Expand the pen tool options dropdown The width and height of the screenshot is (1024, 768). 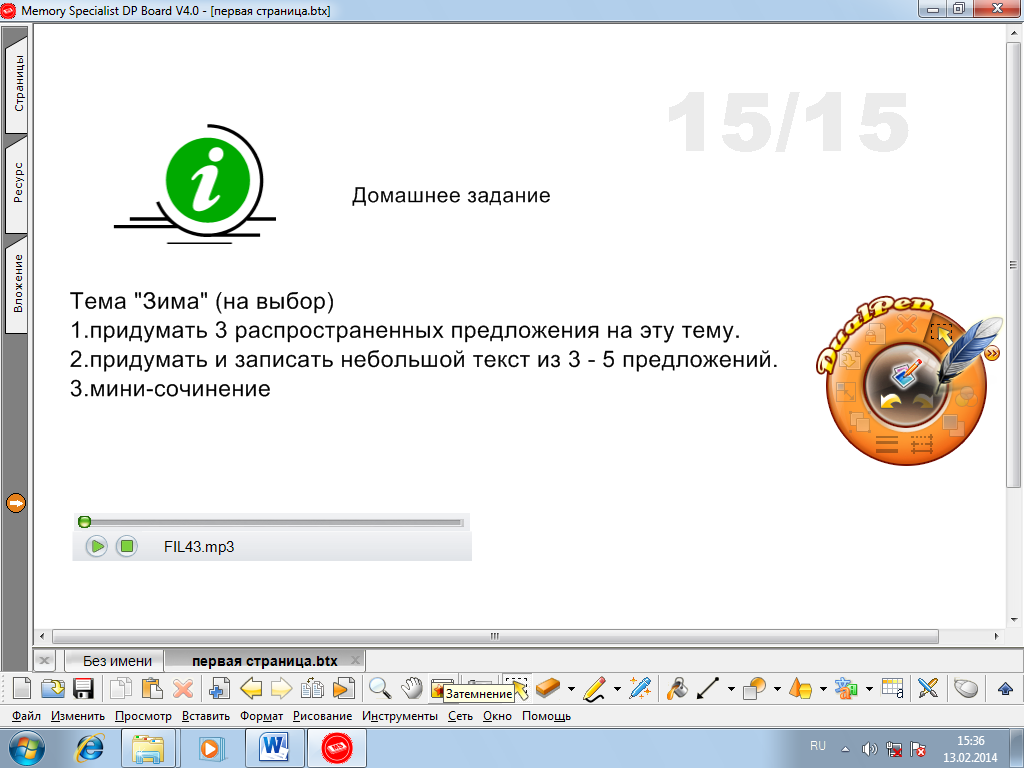617,689
